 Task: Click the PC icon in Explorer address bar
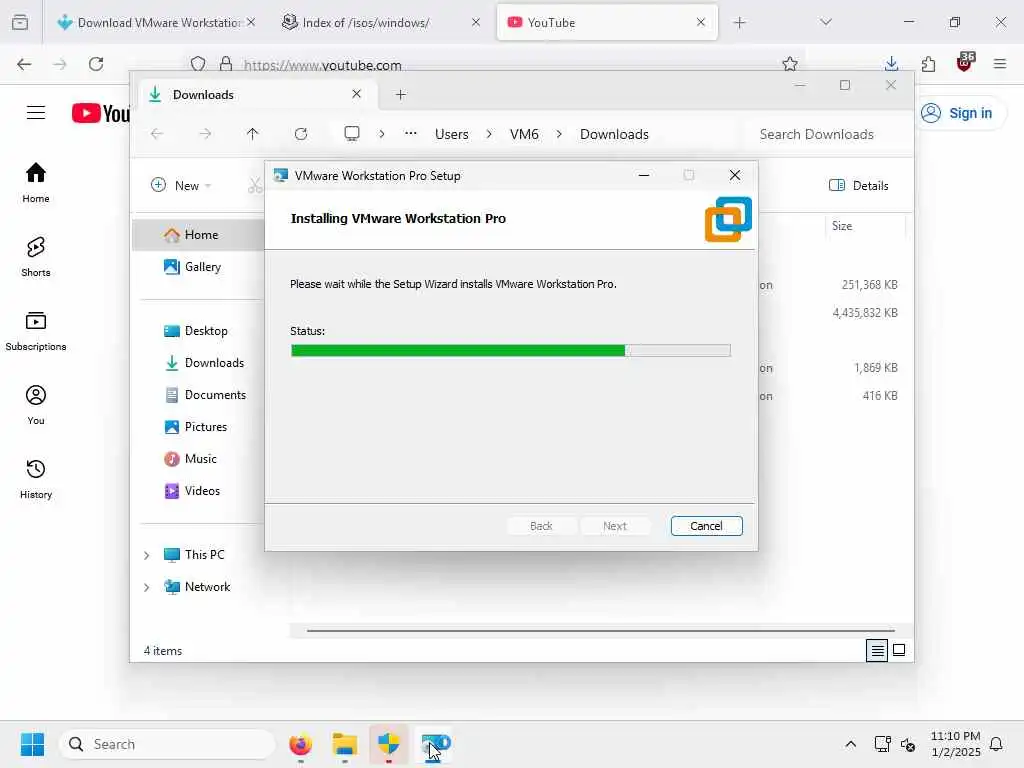tap(352, 134)
